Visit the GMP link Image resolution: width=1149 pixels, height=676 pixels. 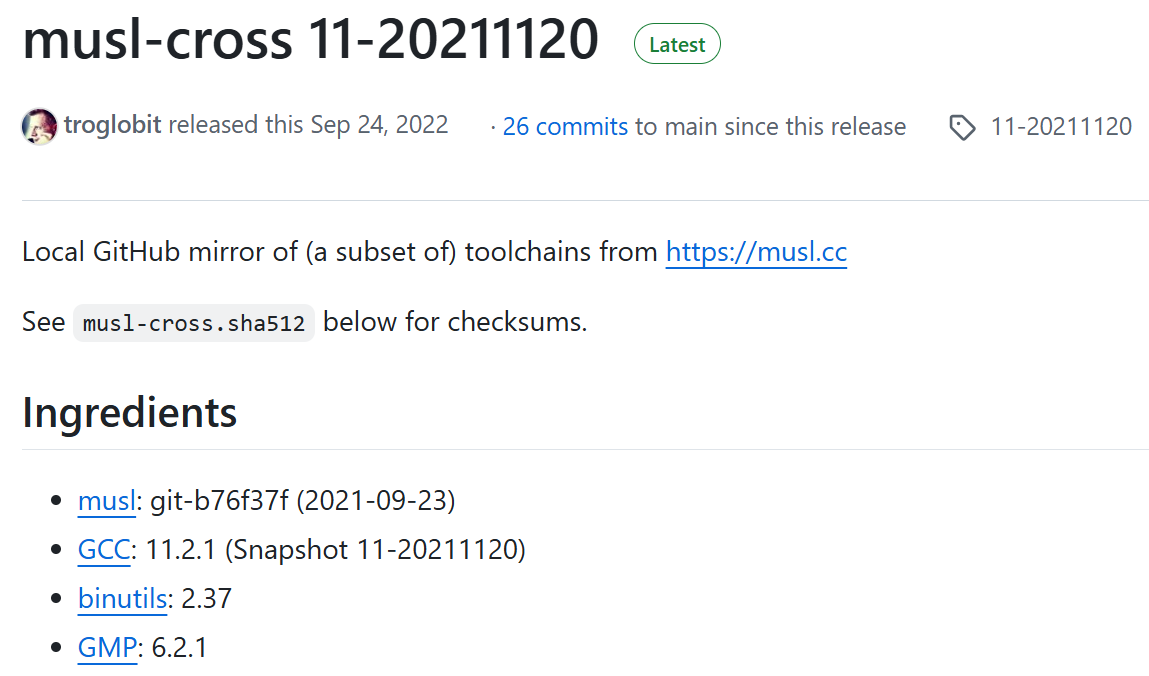pyautogui.click(x=107, y=648)
